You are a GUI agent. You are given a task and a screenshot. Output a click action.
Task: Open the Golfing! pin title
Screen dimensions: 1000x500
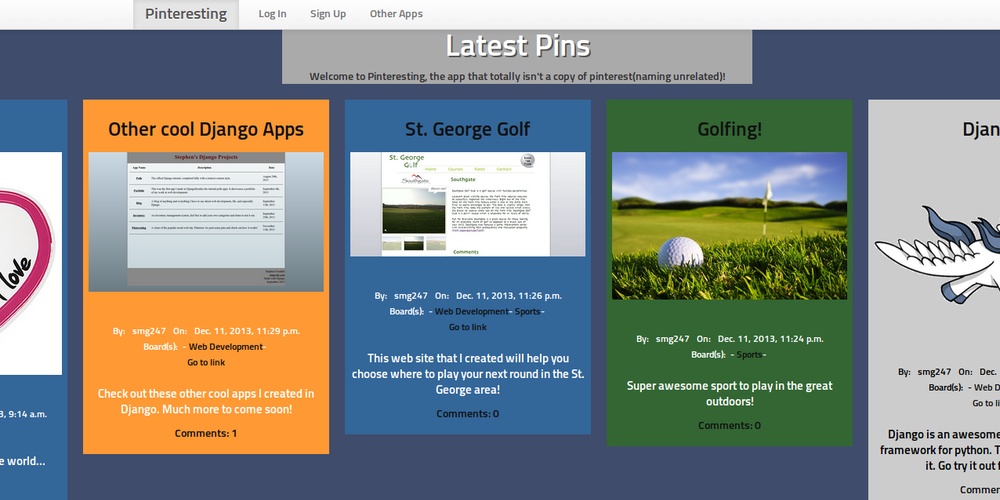729,129
